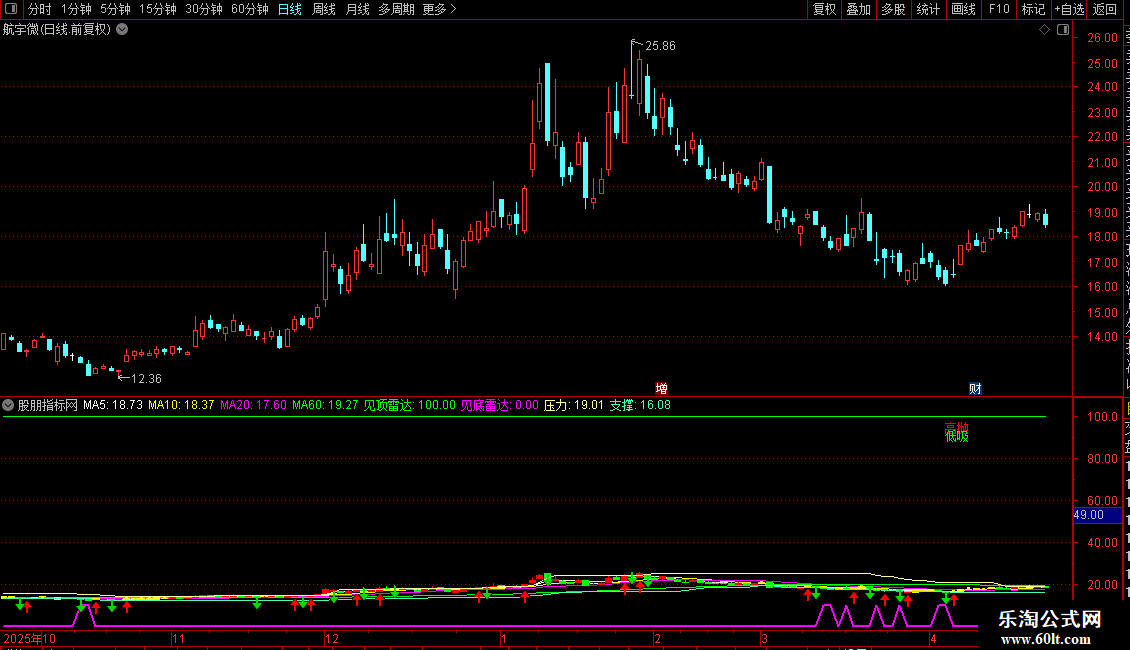Click the 标记 mark button
1130x650 pixels.
[1033, 9]
